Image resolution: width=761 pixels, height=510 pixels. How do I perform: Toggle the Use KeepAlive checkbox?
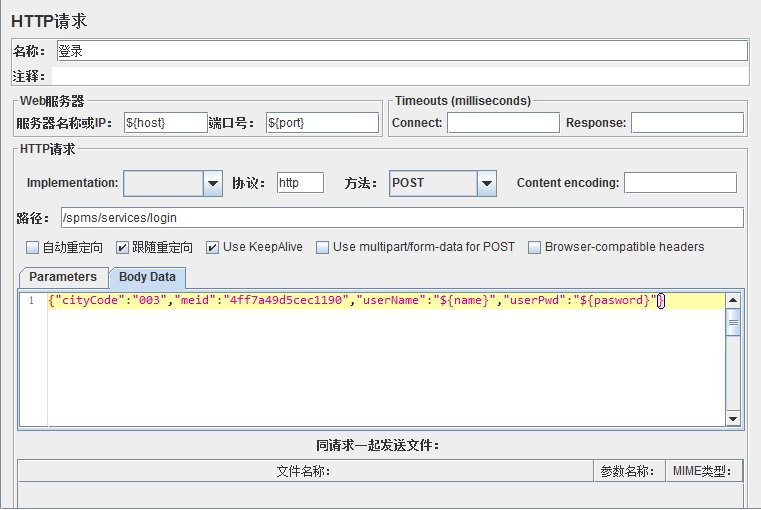pyautogui.click(x=212, y=247)
